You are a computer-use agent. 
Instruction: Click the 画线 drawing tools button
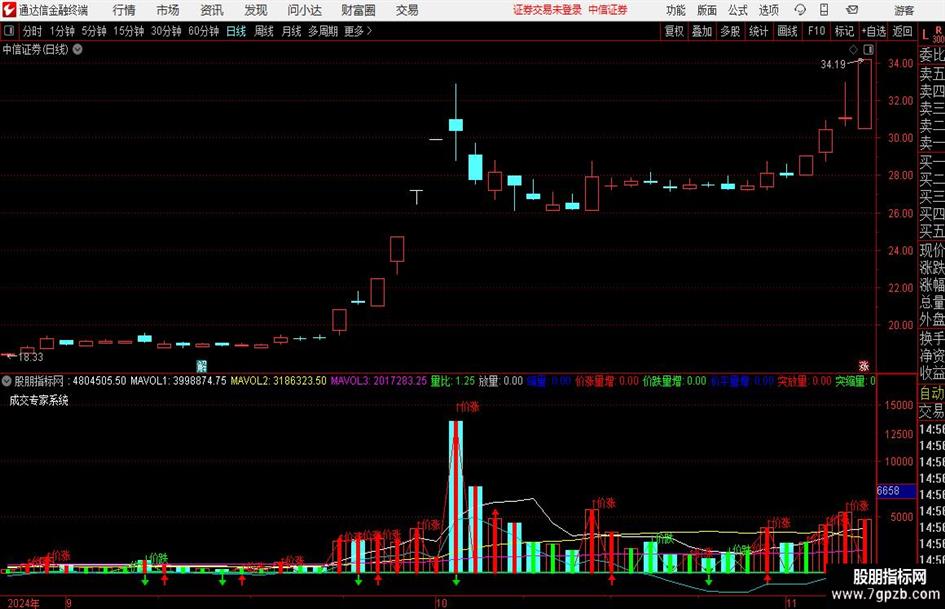(787, 31)
